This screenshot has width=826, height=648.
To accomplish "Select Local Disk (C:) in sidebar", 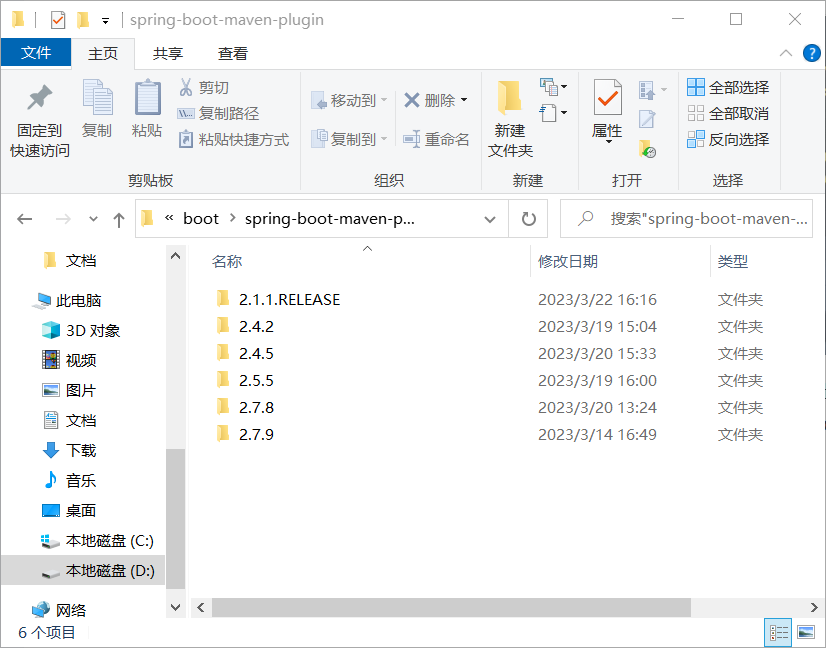I will [97, 541].
